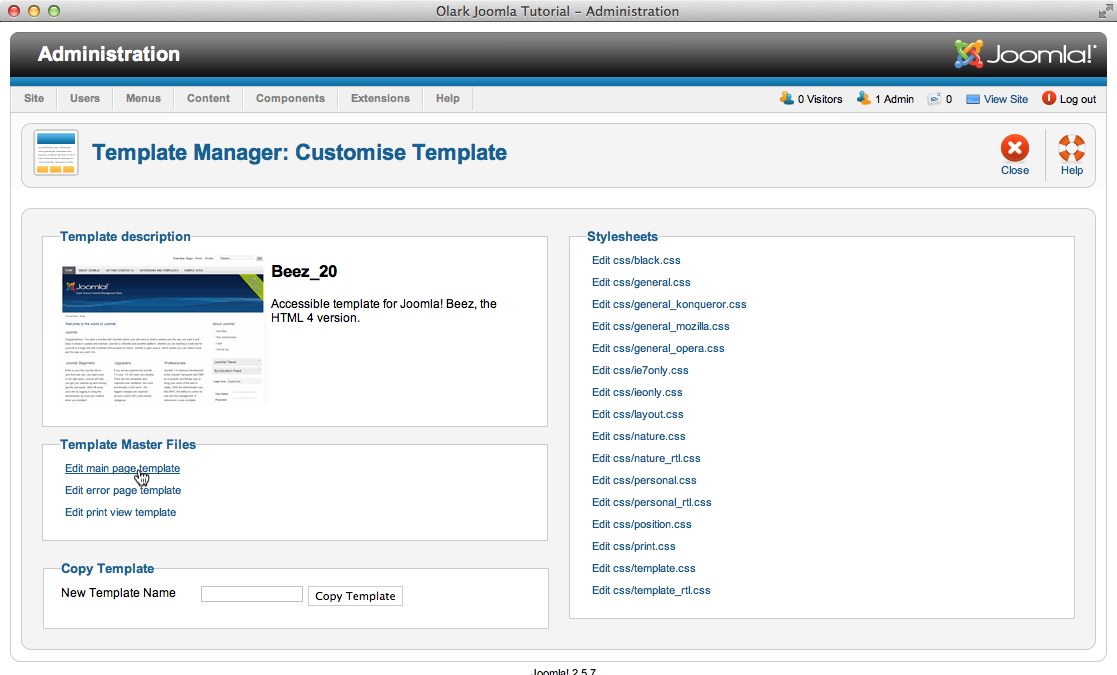Open Edit error page template link
Image resolution: width=1117 pixels, height=675 pixels.
coord(123,490)
